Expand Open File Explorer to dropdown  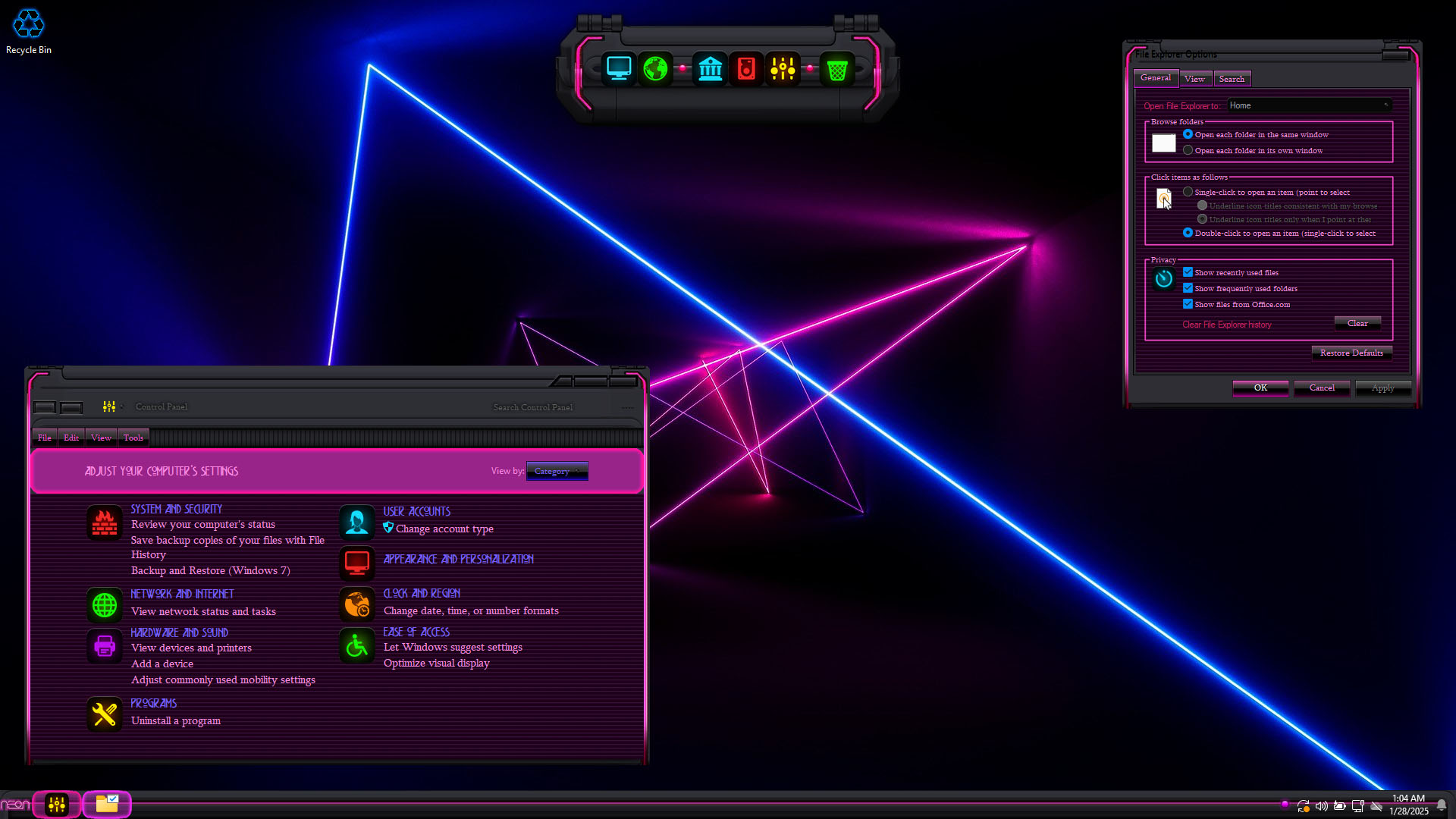click(1310, 105)
